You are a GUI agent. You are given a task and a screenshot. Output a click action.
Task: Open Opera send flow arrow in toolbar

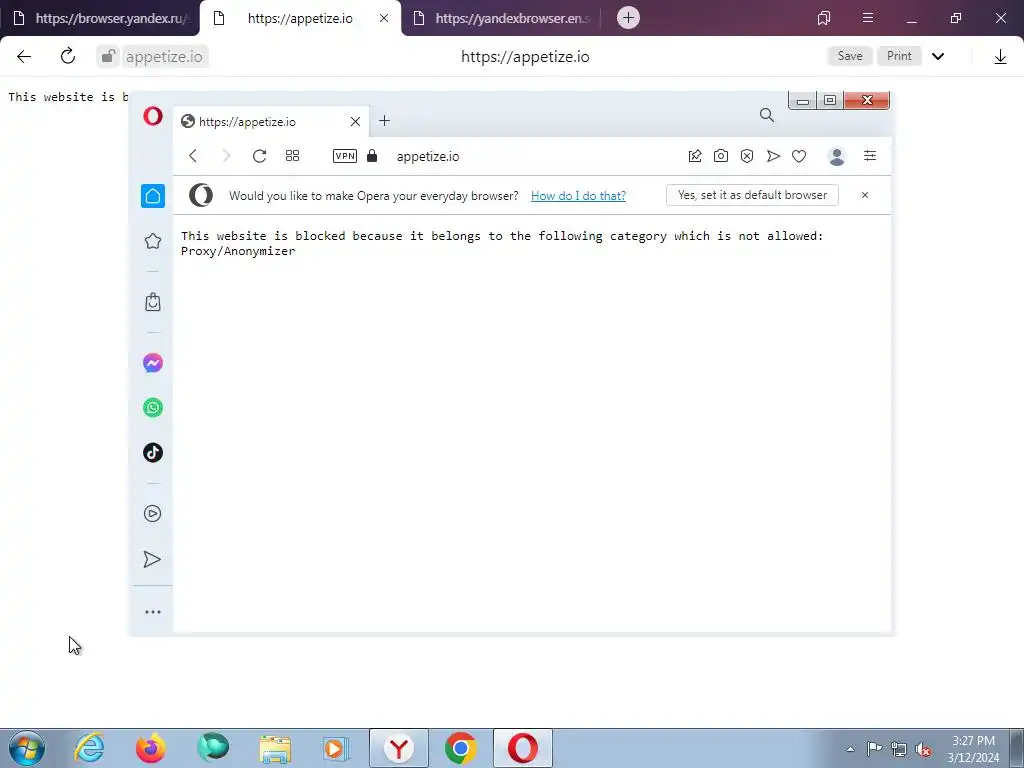(x=773, y=155)
